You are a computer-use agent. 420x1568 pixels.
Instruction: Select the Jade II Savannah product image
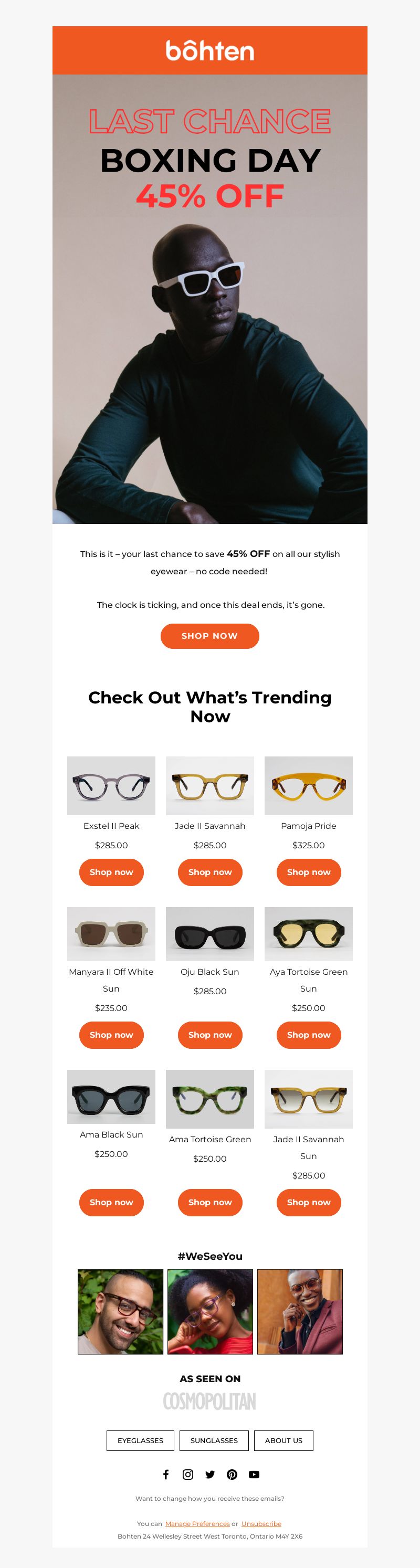(210, 785)
